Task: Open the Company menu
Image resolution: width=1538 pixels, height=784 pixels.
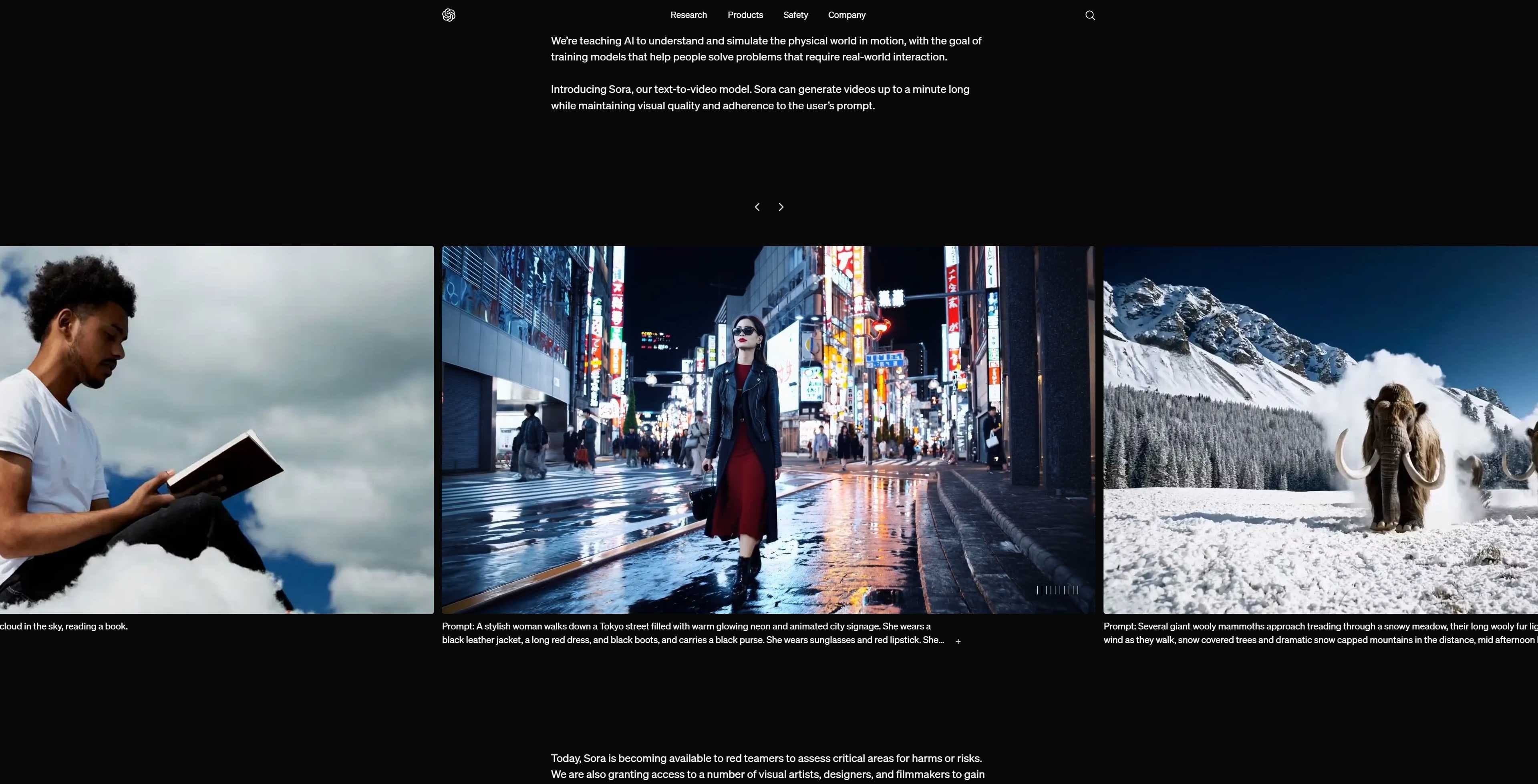Action: click(x=846, y=15)
